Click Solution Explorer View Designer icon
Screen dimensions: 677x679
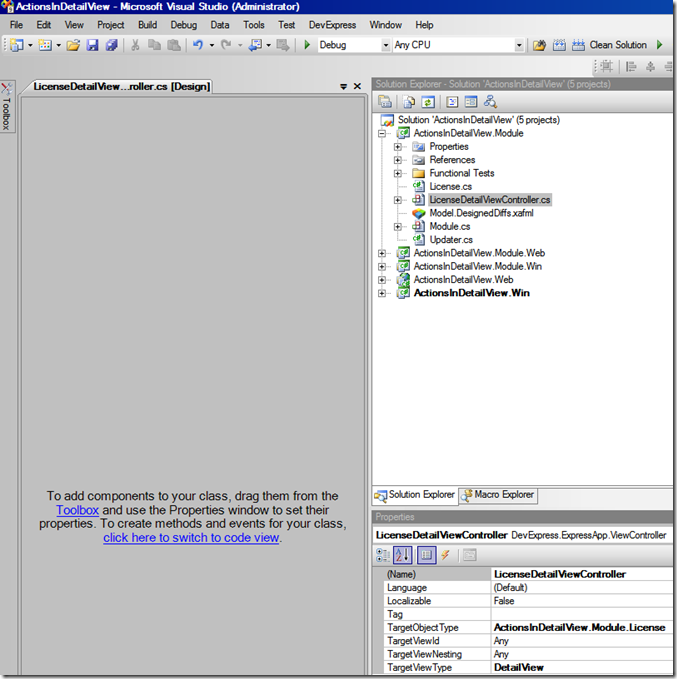pos(471,102)
